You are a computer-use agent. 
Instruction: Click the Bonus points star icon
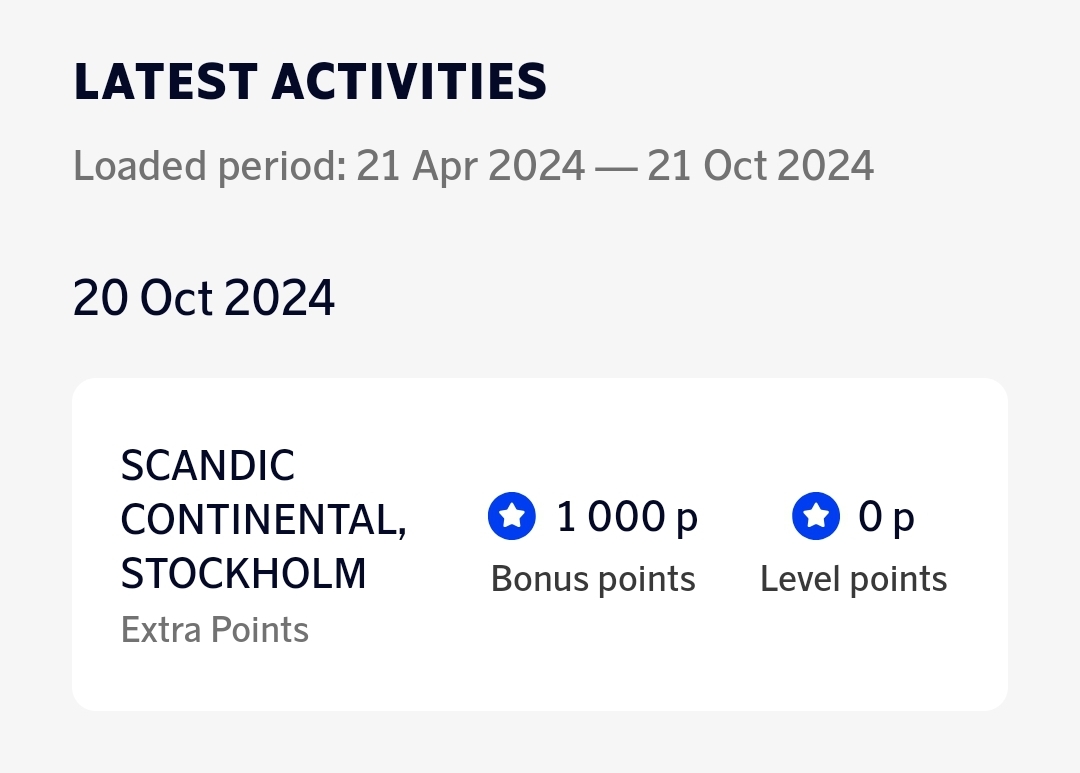pyautogui.click(x=512, y=516)
